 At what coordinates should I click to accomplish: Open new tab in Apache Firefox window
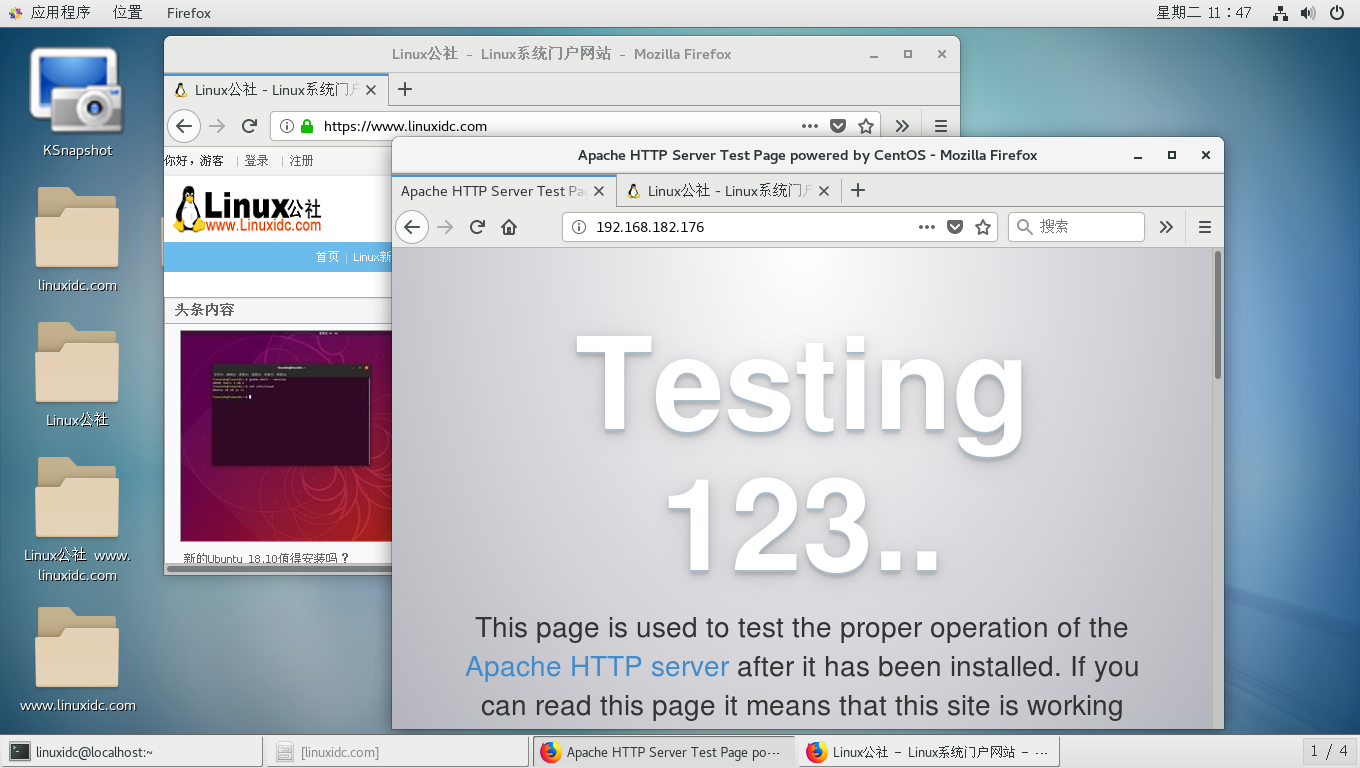click(x=857, y=190)
